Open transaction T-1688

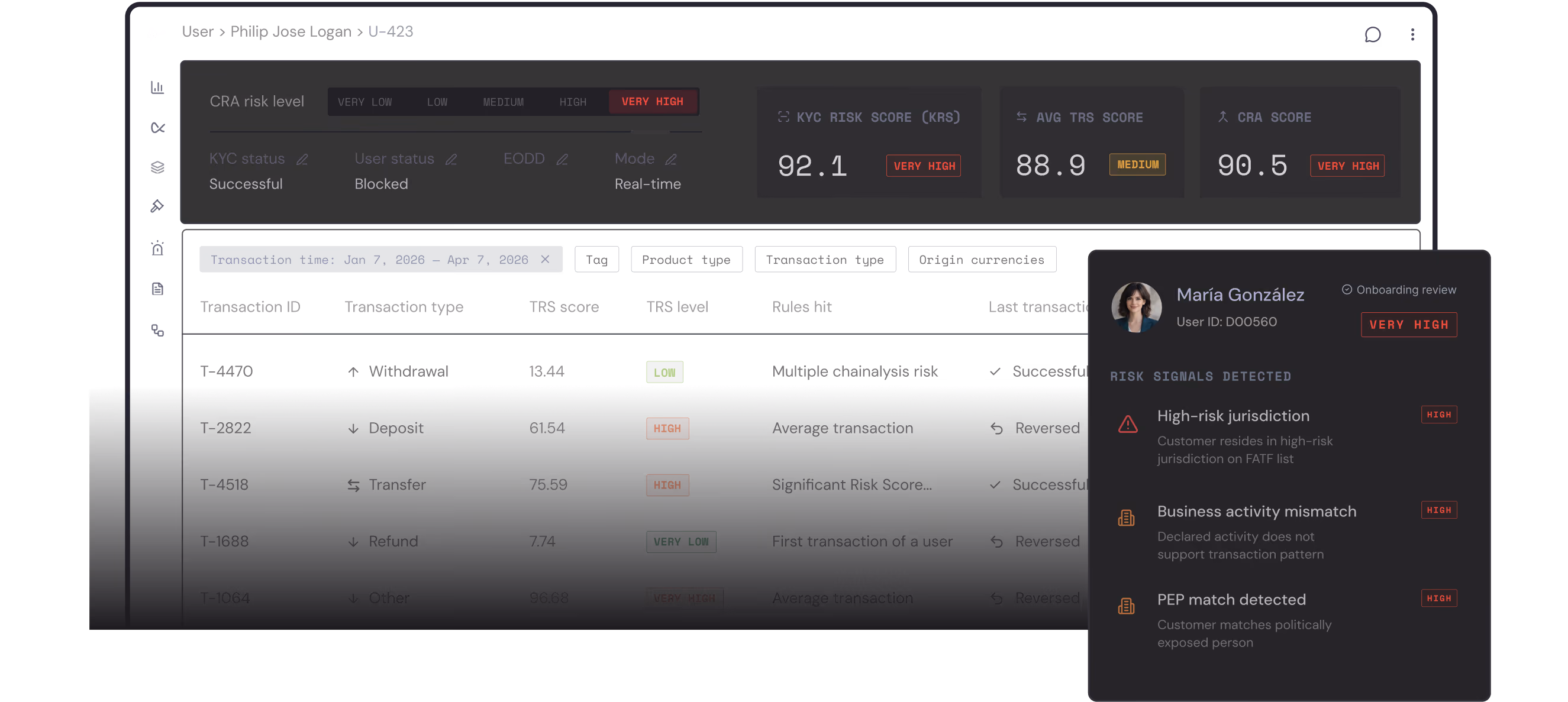click(x=224, y=541)
